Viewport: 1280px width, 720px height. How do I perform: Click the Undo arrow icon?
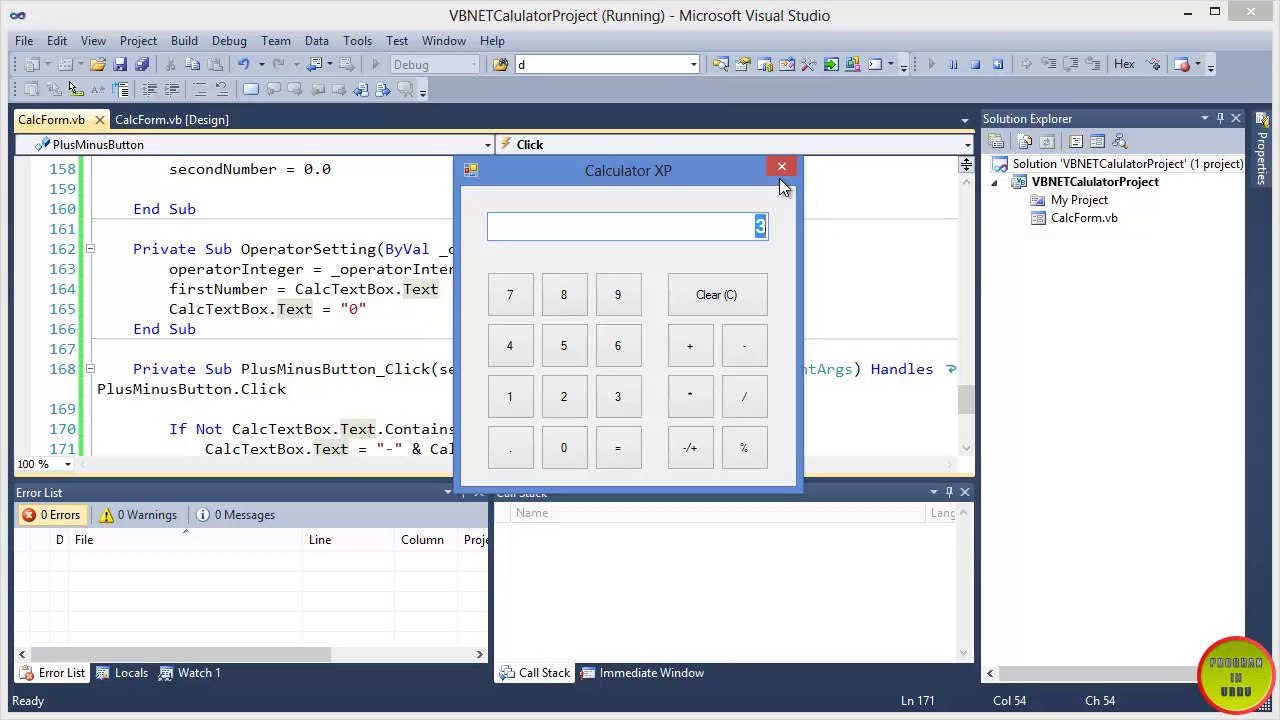243,64
